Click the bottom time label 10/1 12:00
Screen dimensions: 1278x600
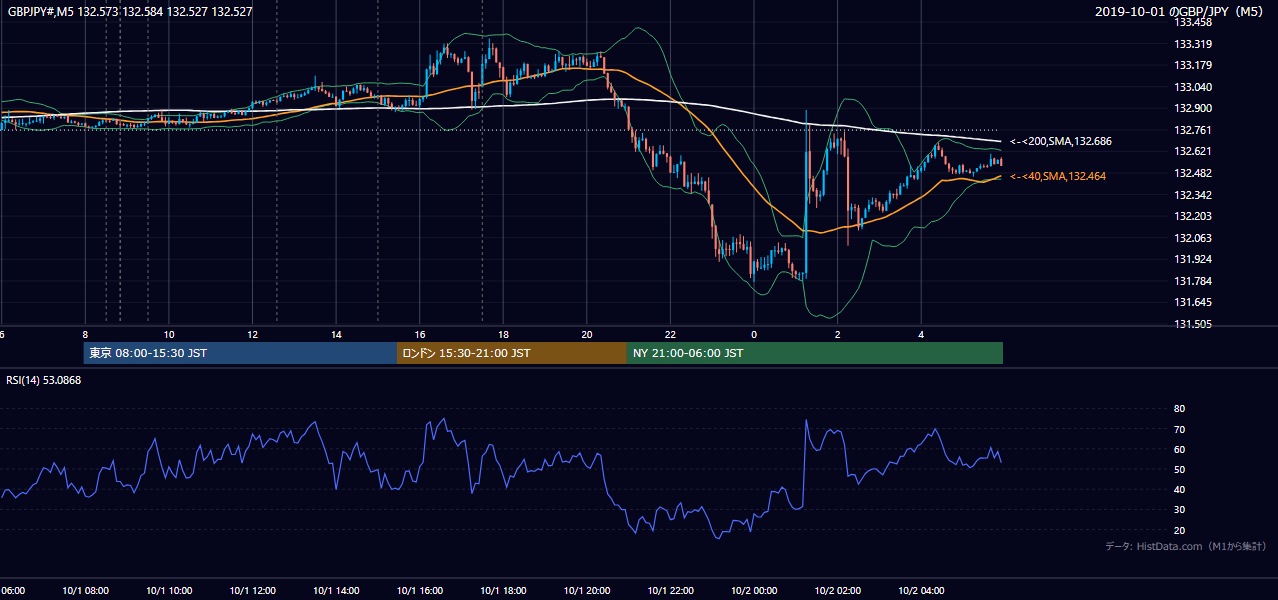(x=253, y=591)
